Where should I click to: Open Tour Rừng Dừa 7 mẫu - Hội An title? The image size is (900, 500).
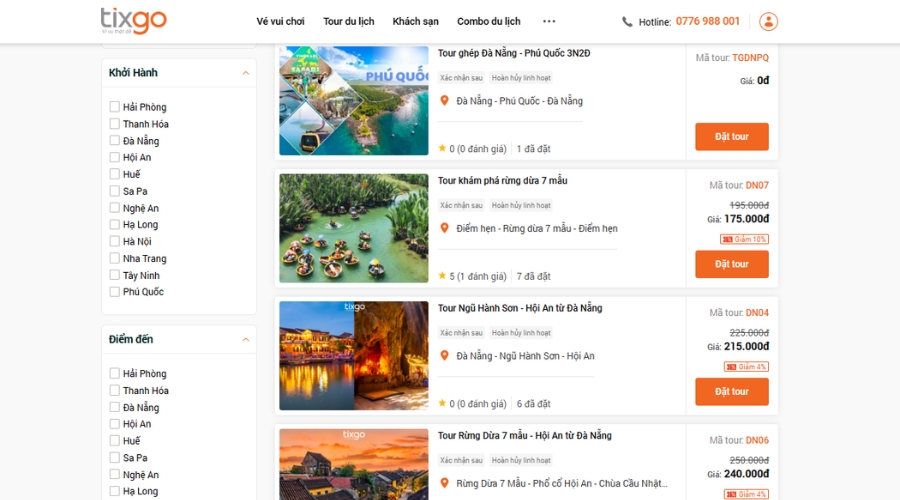click(x=525, y=435)
